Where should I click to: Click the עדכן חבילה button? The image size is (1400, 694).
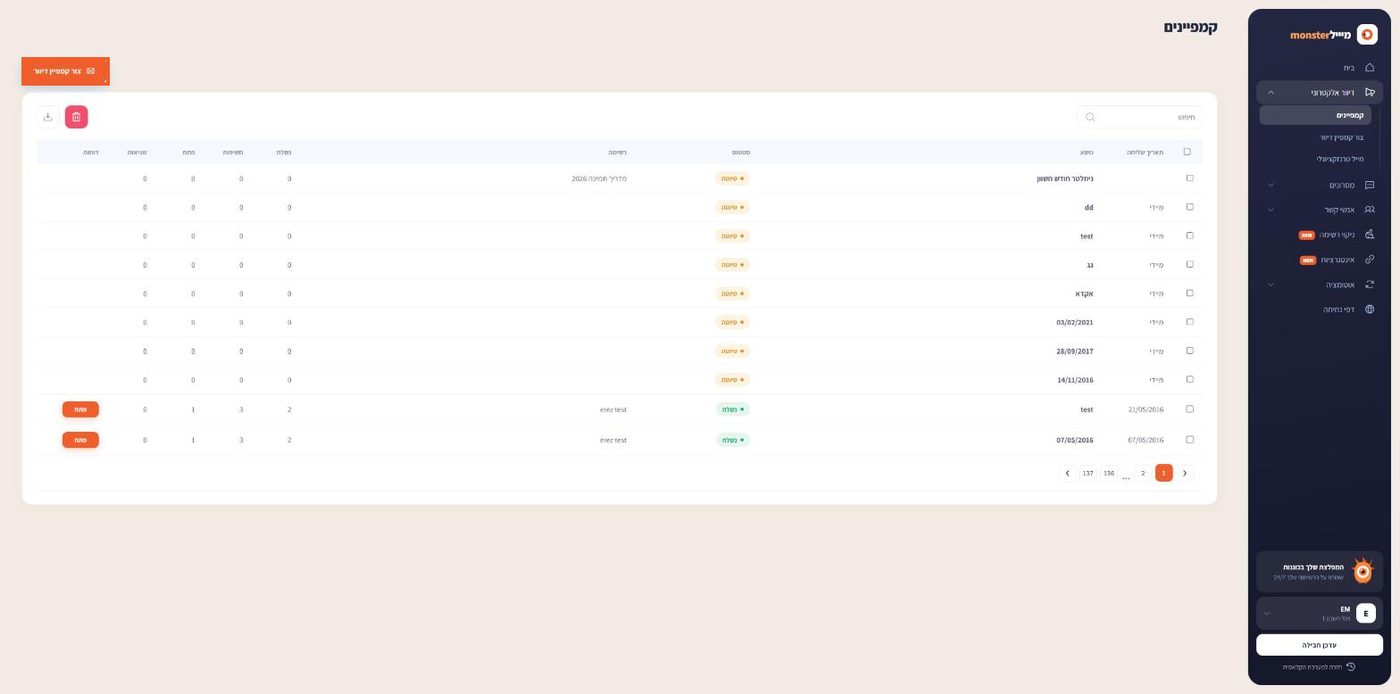point(1319,645)
